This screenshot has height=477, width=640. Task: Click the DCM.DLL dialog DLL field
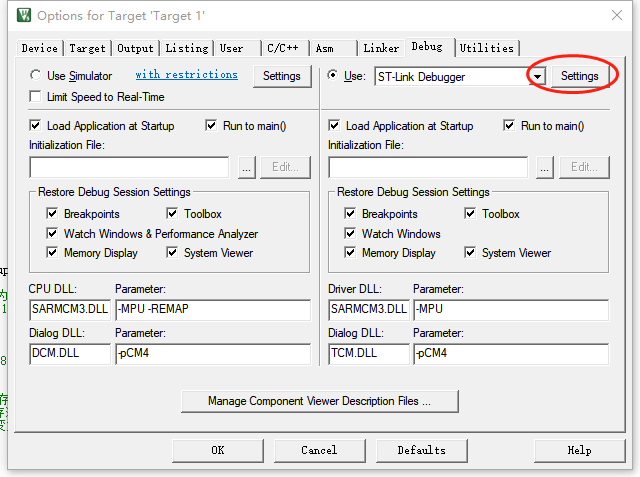tap(70, 353)
